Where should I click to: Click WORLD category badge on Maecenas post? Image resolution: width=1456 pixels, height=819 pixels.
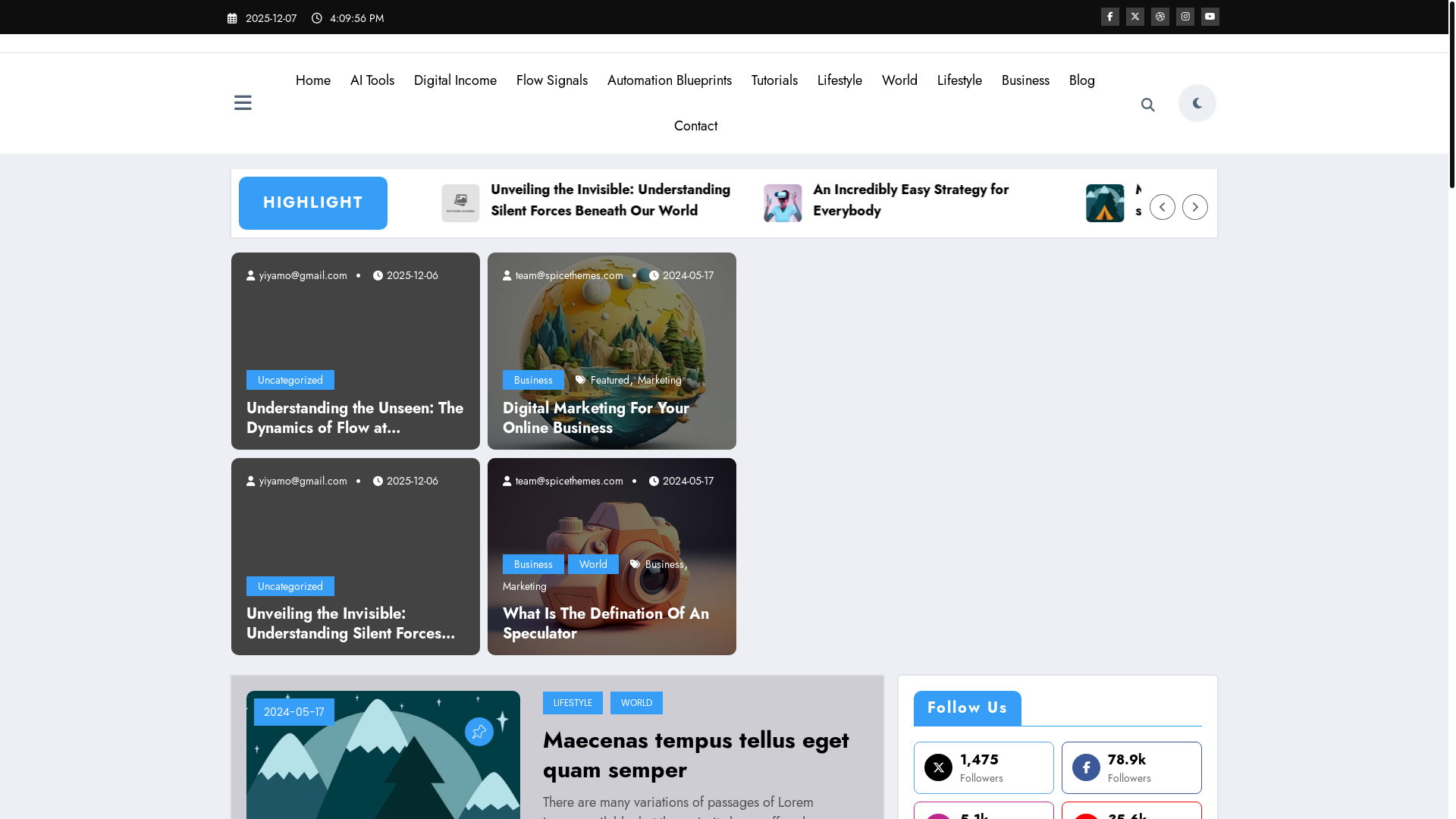[x=636, y=703]
